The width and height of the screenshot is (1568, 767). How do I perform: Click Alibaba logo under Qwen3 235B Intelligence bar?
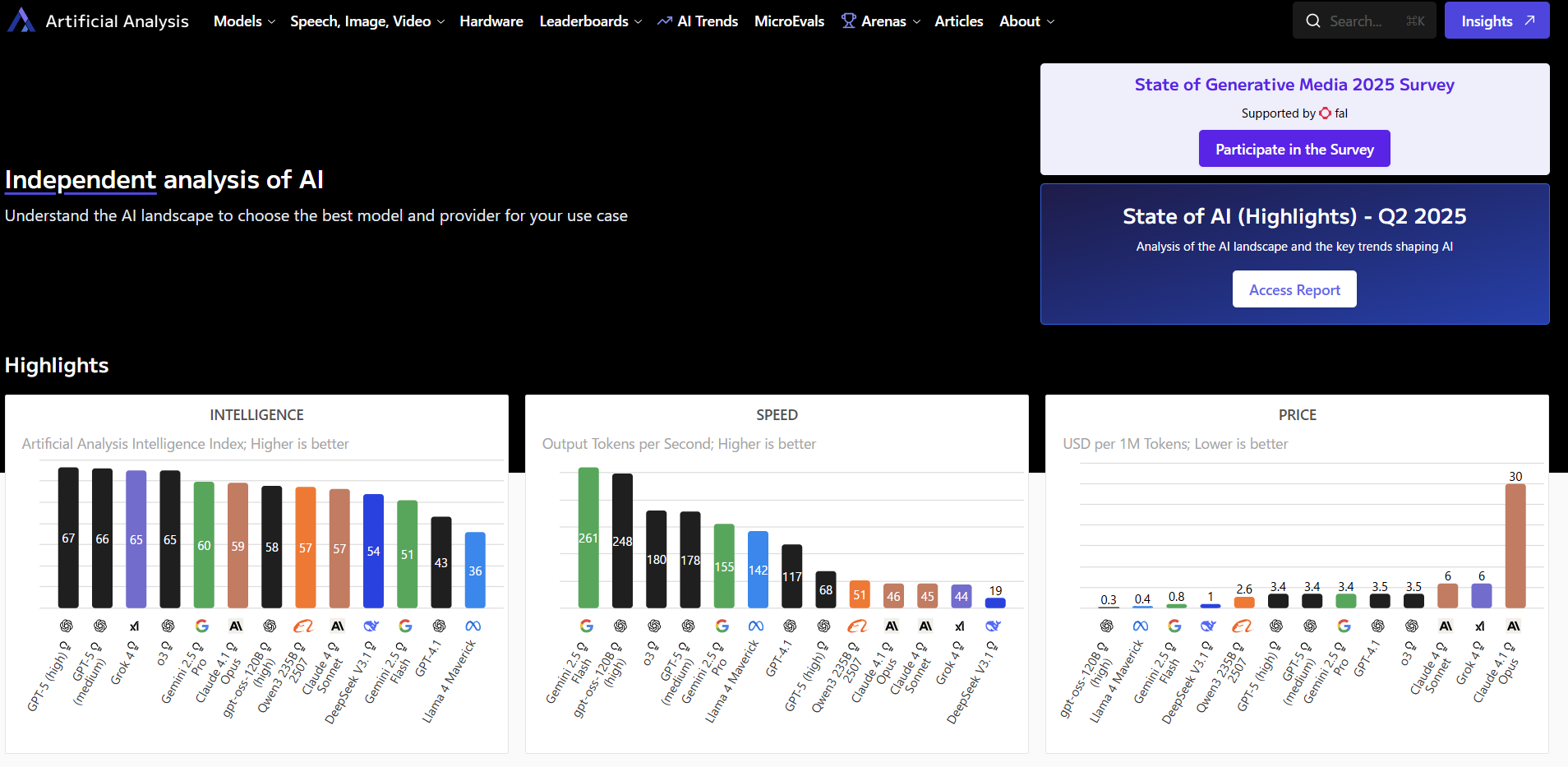point(304,626)
